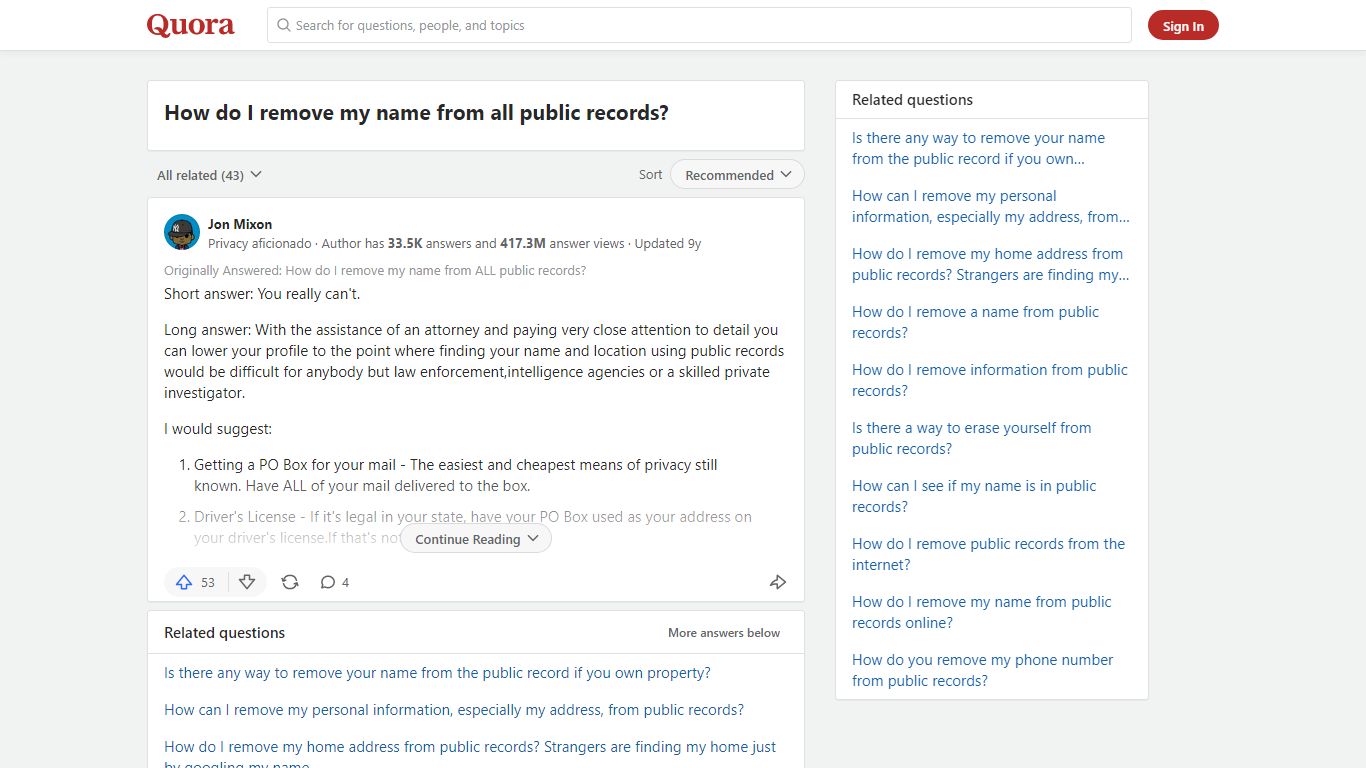This screenshot has height=768, width=1366.
Task: Open 'How can I see if my name' link
Action: click(974, 496)
